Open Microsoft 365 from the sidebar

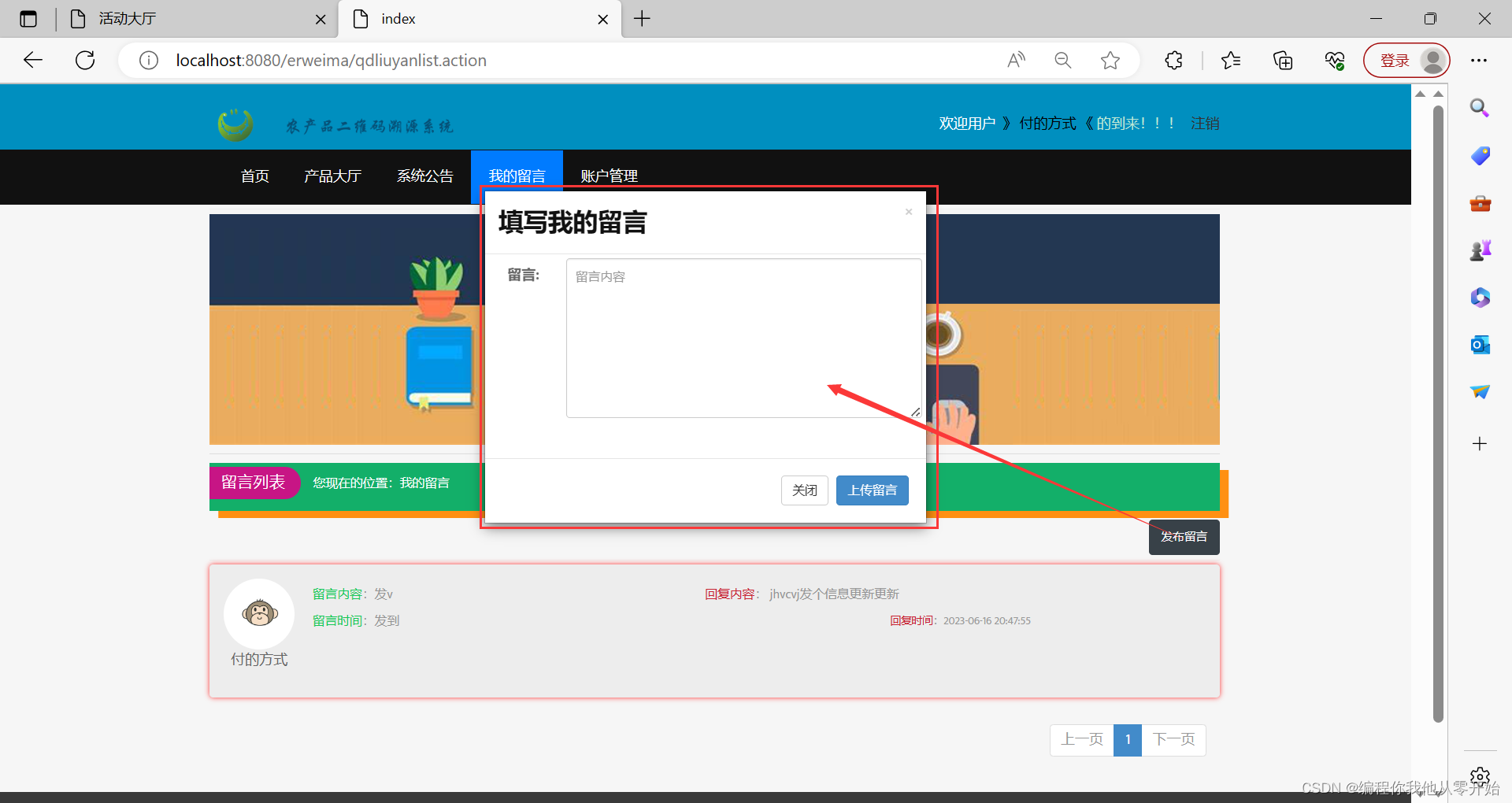(1480, 298)
